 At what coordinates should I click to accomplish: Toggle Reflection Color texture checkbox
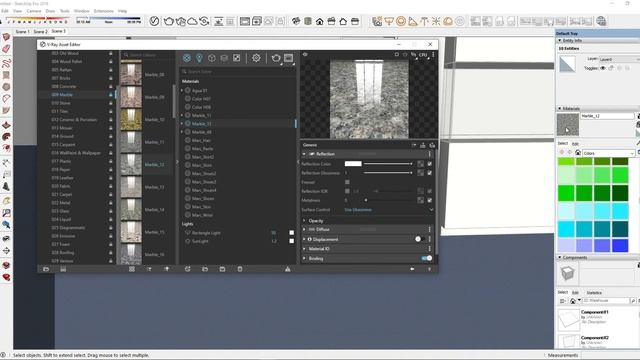(429, 164)
